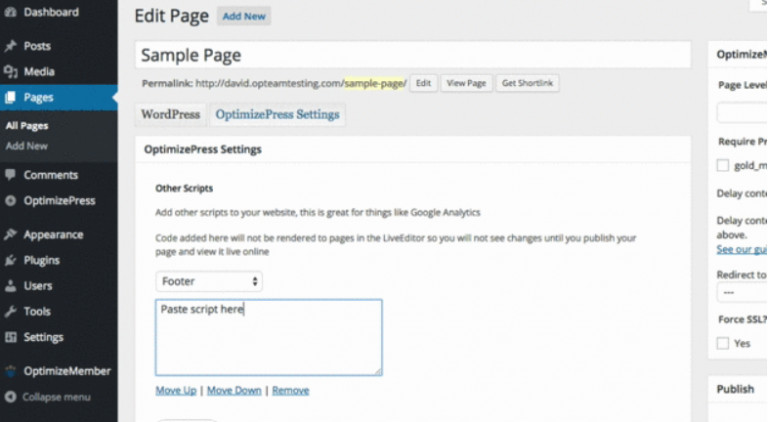Select the Pages menu label
The image size is (768, 422).
click(38, 97)
